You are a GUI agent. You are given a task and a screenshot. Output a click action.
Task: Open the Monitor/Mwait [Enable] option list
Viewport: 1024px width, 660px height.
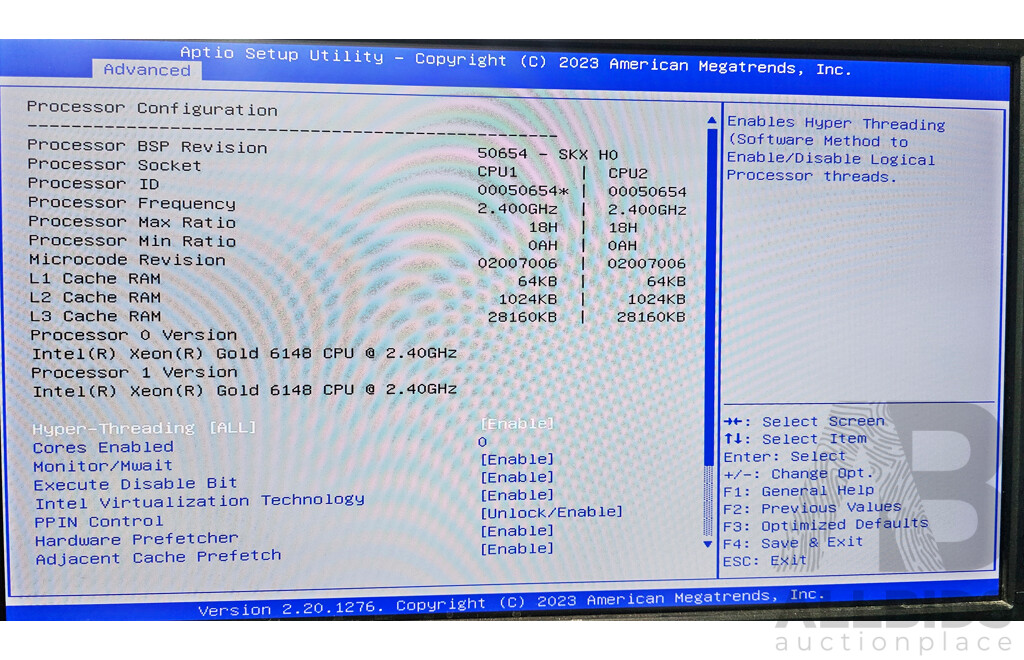517,459
